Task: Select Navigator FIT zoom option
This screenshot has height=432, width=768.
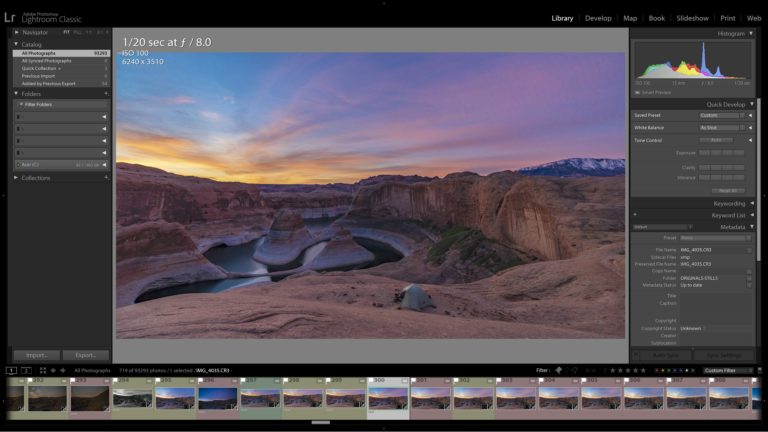Action: point(66,32)
